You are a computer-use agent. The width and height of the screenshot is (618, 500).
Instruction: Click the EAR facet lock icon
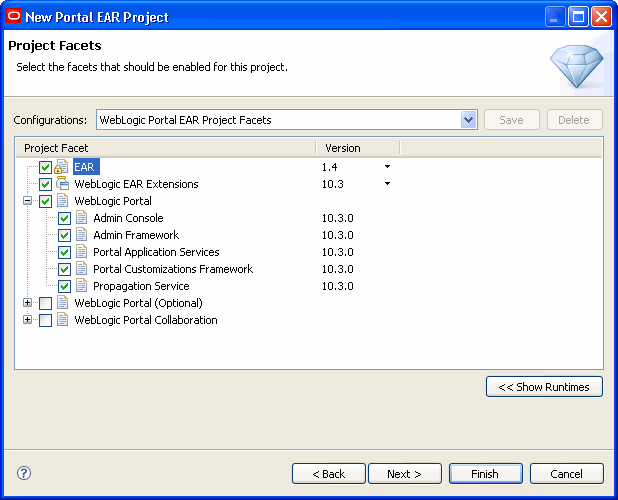coord(61,167)
